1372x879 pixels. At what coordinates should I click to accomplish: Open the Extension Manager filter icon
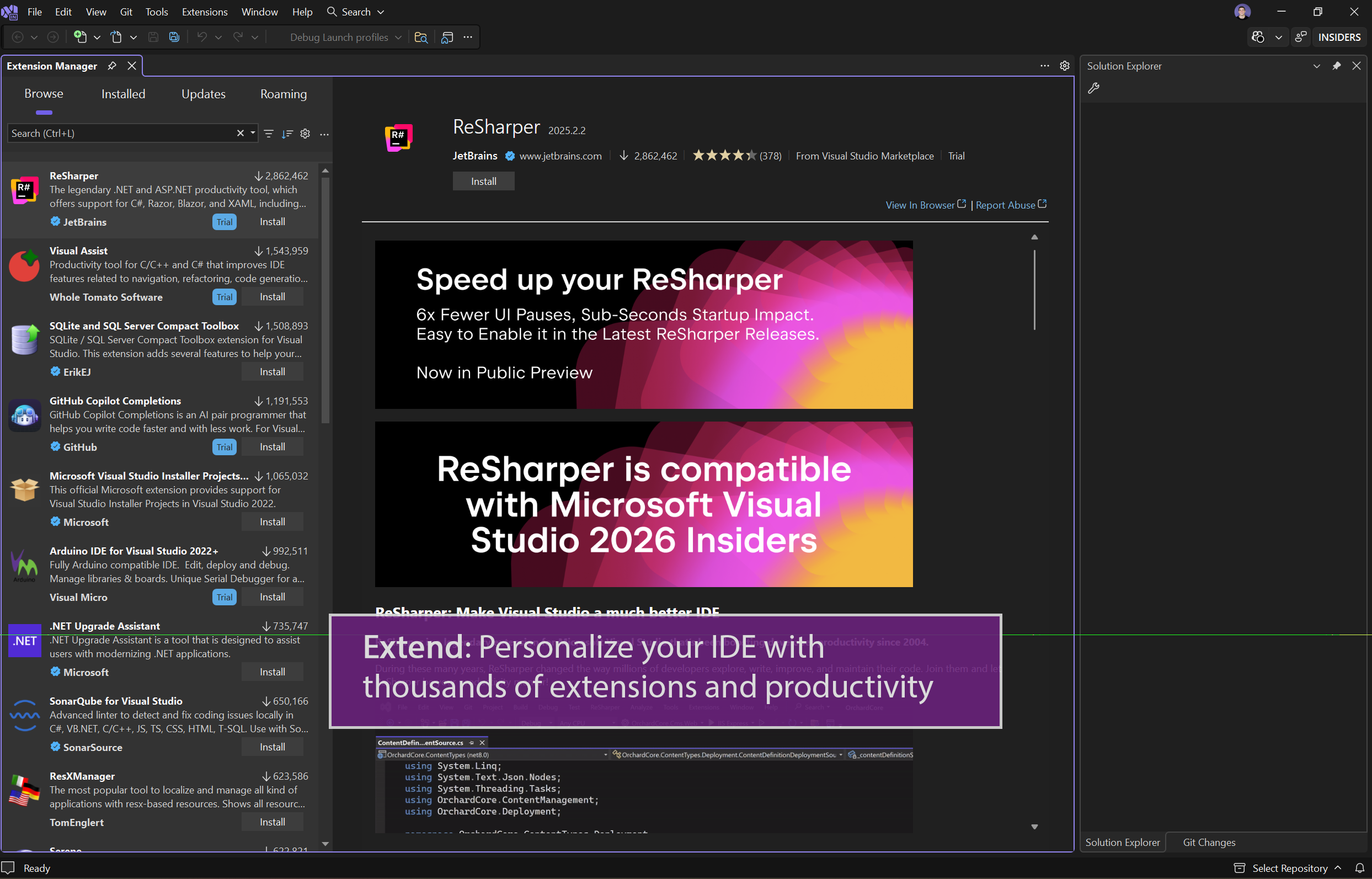pos(268,133)
